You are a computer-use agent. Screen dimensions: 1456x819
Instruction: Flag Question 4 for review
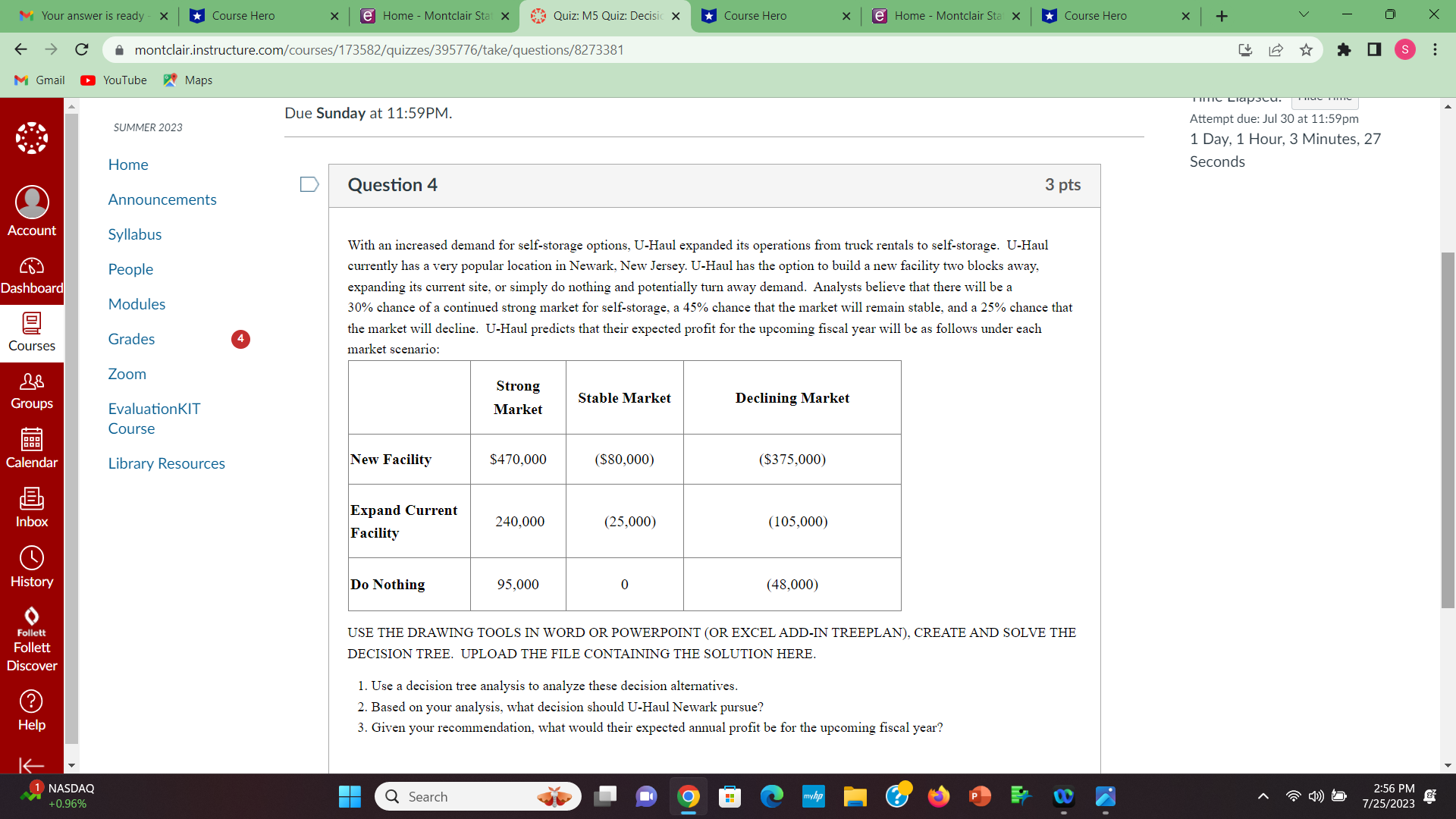point(309,184)
